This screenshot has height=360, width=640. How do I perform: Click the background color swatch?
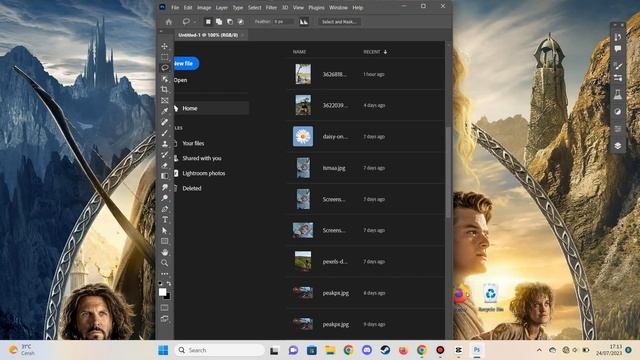[x=167, y=297]
